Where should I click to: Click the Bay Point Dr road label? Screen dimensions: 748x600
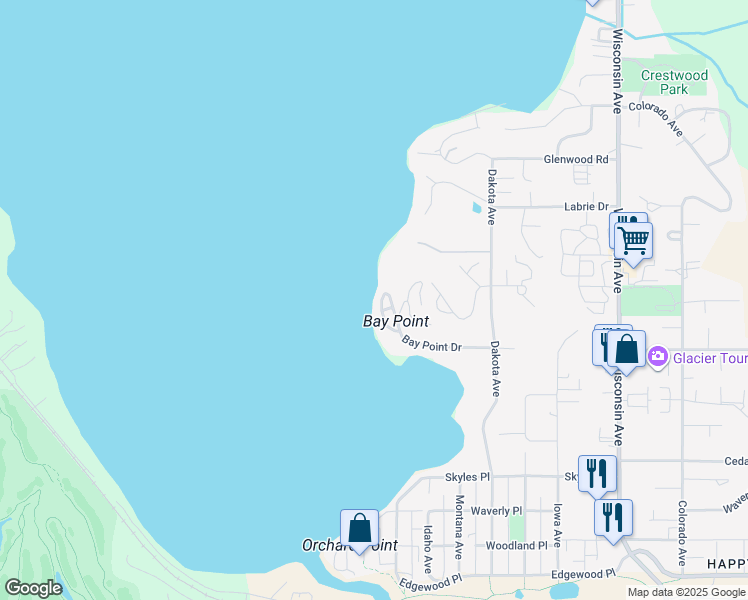coord(431,345)
